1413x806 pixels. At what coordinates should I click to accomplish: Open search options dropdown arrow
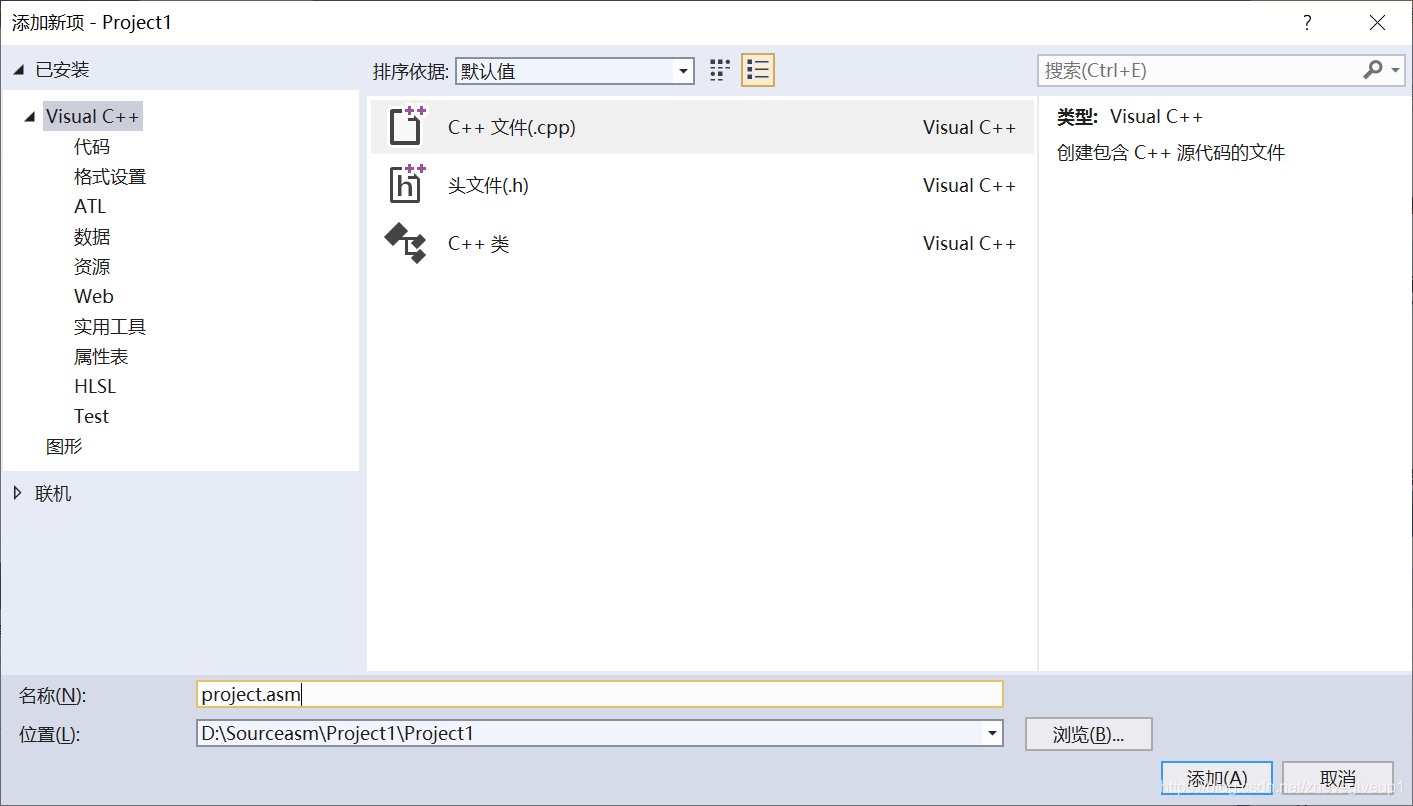1395,70
